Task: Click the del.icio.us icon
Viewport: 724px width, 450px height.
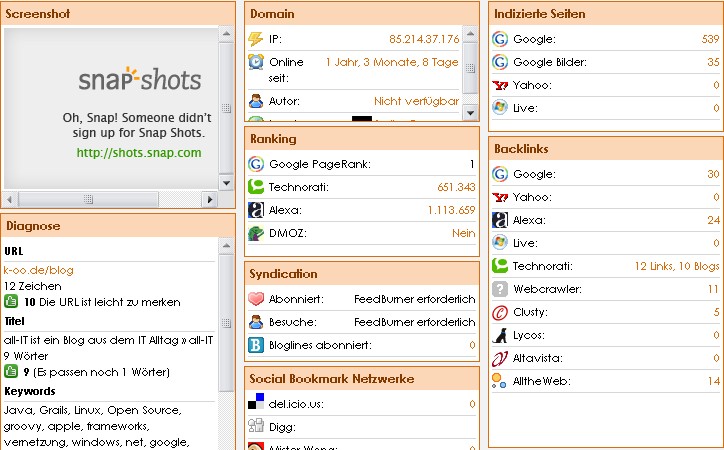Action: click(256, 401)
